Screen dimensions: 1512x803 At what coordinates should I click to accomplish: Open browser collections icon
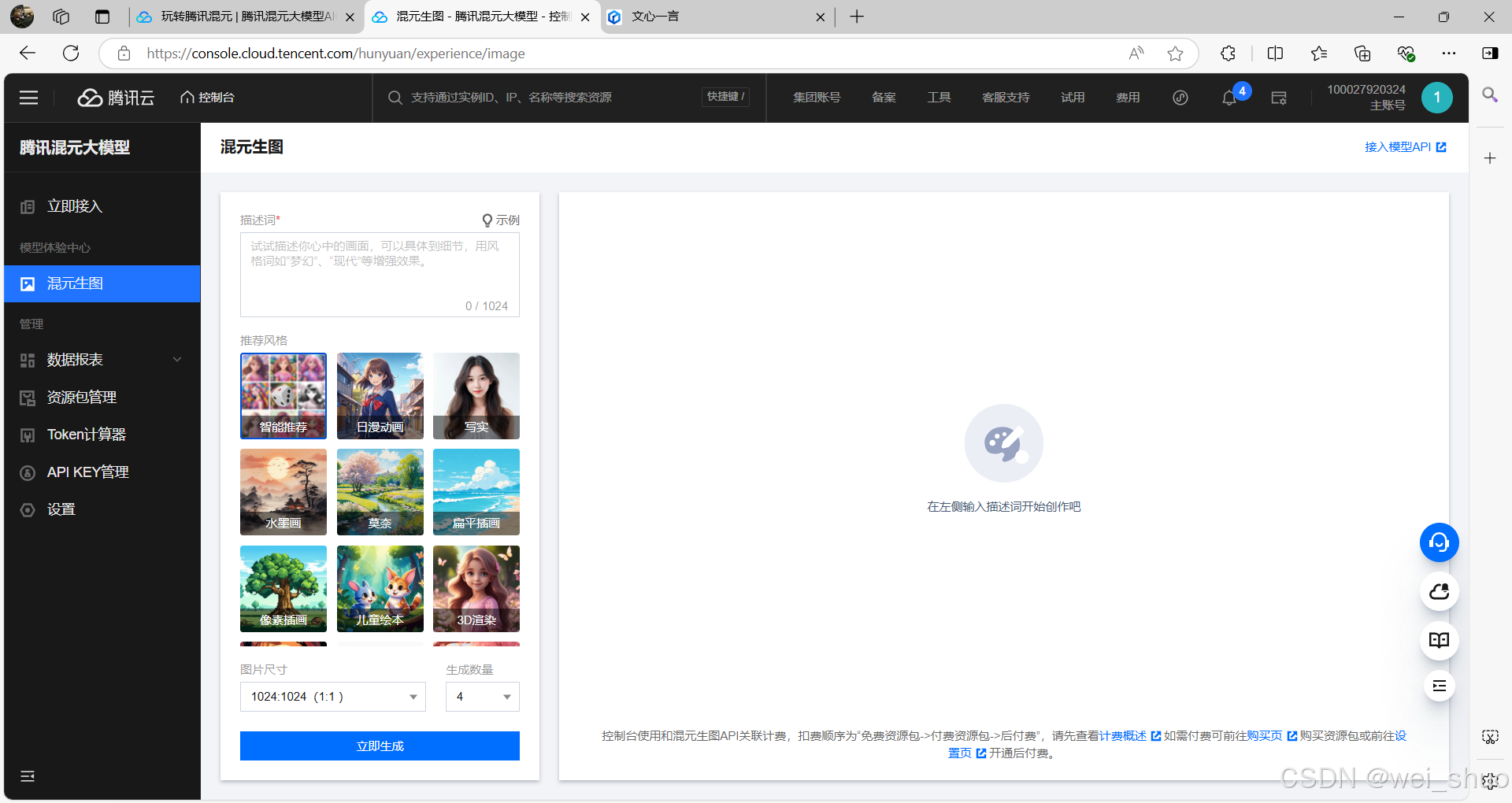(x=1362, y=54)
